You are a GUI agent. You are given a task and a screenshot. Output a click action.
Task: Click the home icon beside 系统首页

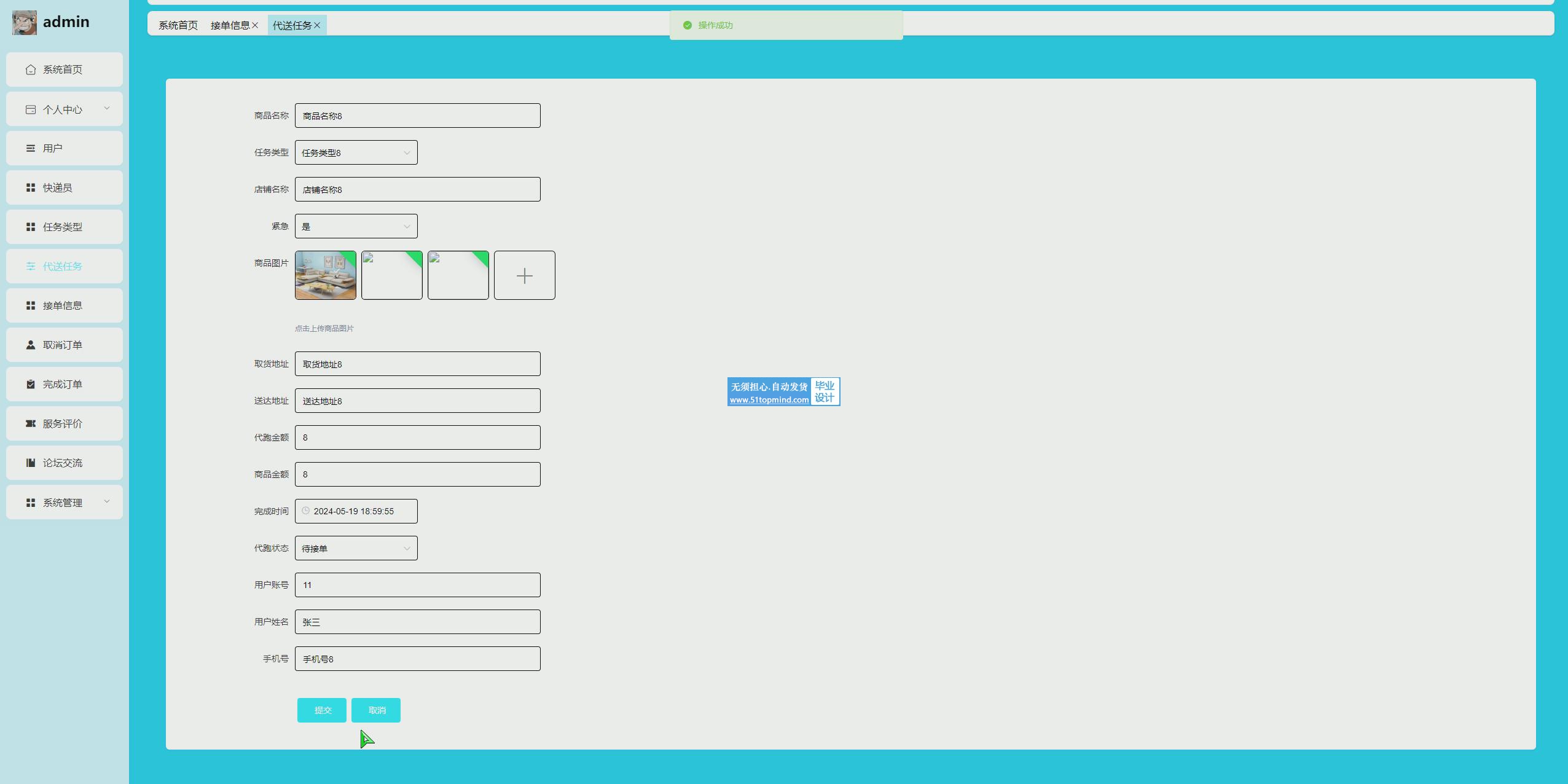(x=31, y=69)
